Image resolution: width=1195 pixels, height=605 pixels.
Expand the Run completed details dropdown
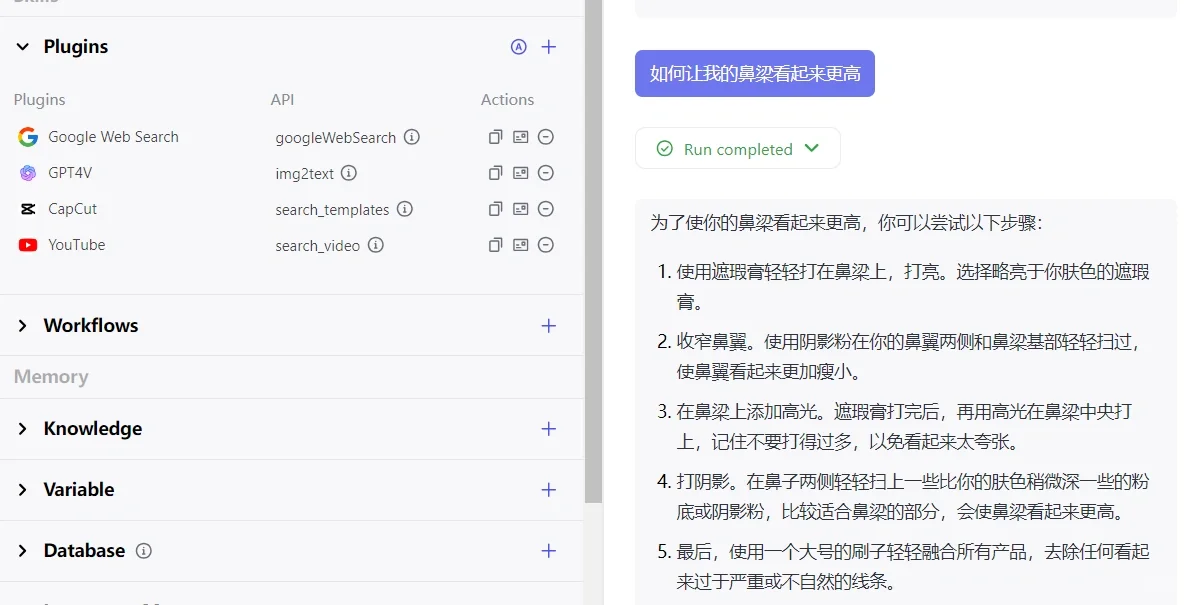pyautogui.click(x=812, y=148)
